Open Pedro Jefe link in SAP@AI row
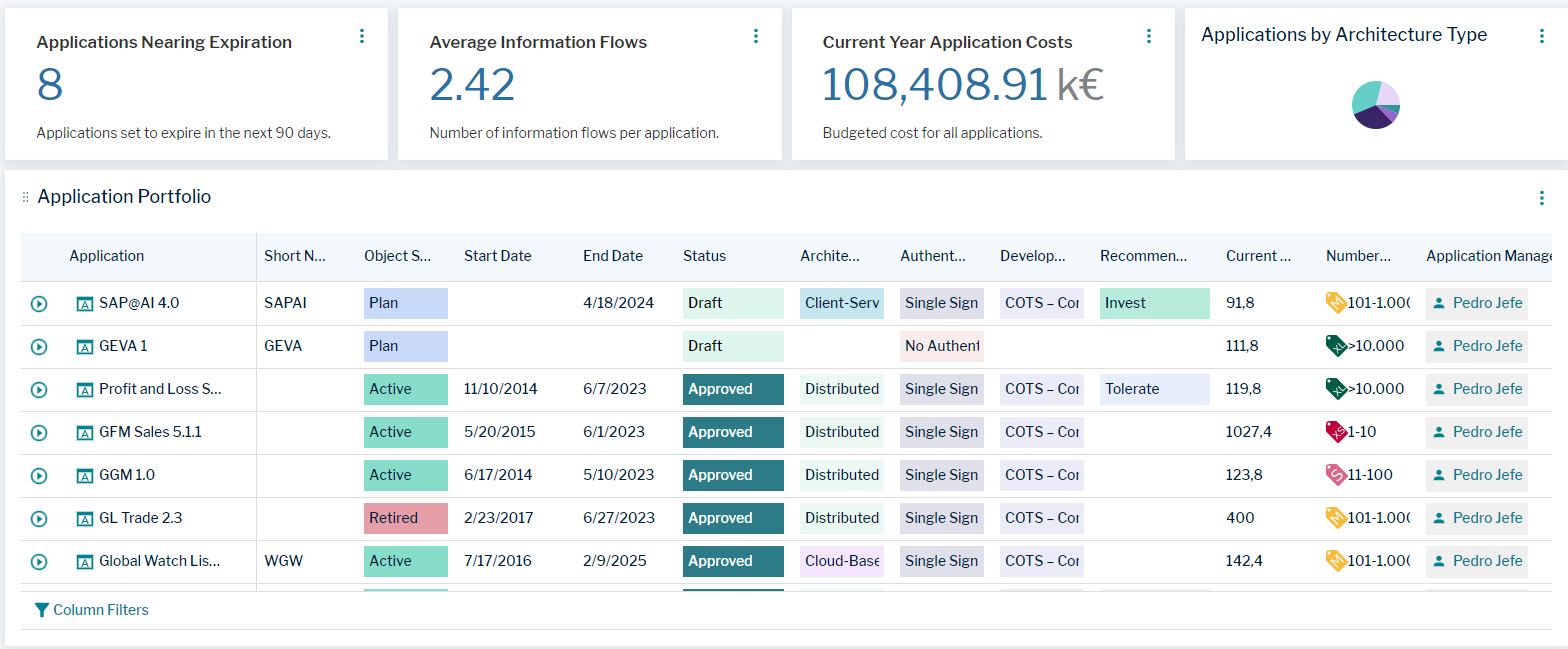This screenshot has height=649, width=1568. (1487, 303)
